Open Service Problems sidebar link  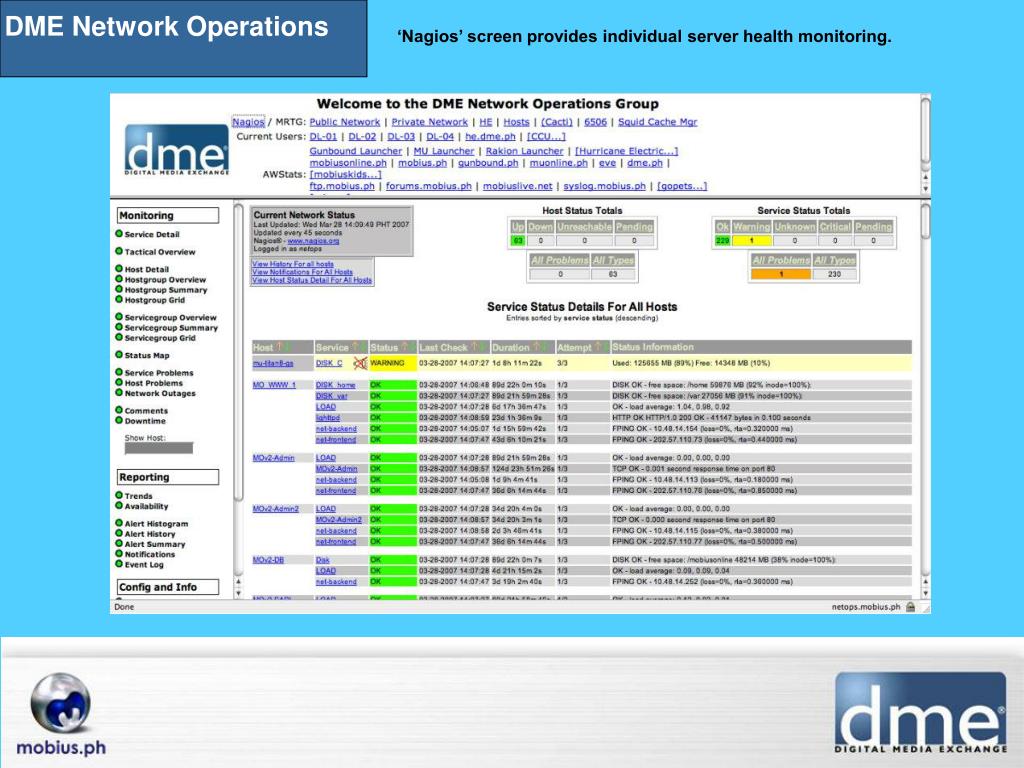(x=159, y=373)
